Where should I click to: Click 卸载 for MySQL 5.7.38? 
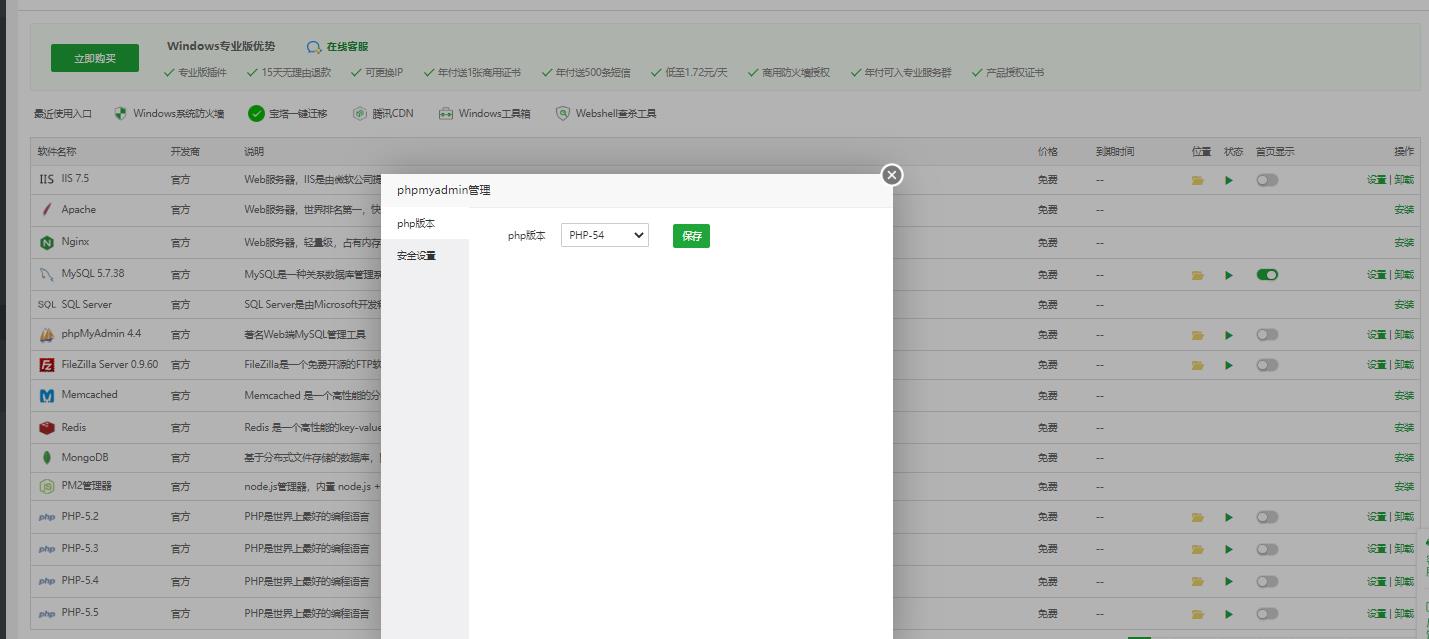1404,275
